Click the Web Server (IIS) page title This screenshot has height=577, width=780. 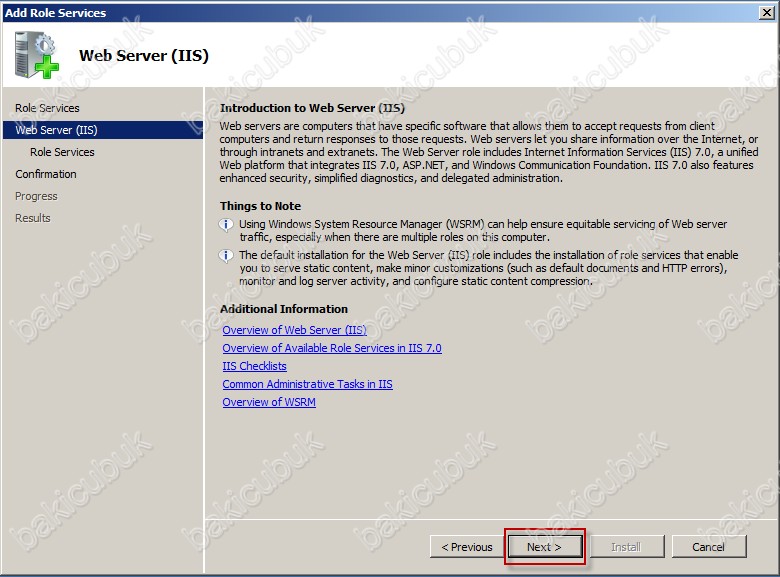click(144, 55)
